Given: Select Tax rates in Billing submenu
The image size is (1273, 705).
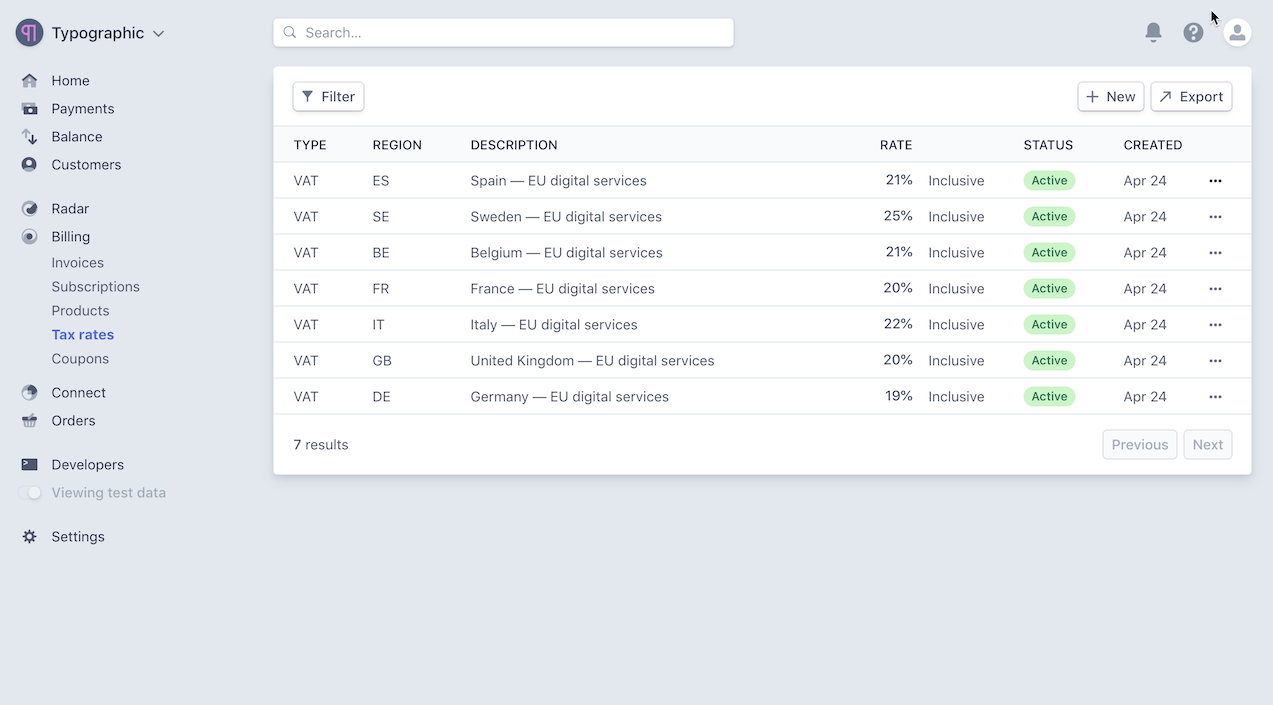Looking at the screenshot, I should click(x=83, y=335).
